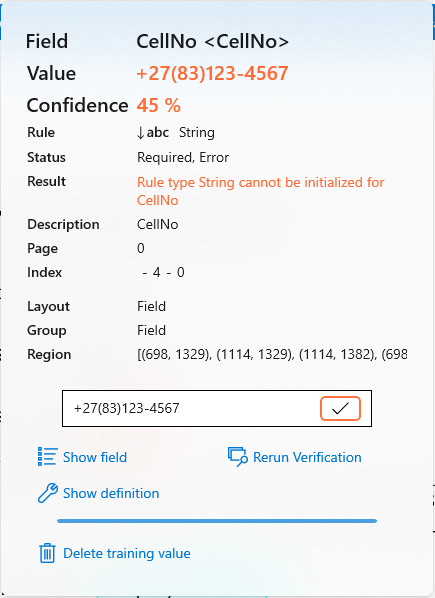Click the blue horizontal separator bar

(x=217, y=521)
